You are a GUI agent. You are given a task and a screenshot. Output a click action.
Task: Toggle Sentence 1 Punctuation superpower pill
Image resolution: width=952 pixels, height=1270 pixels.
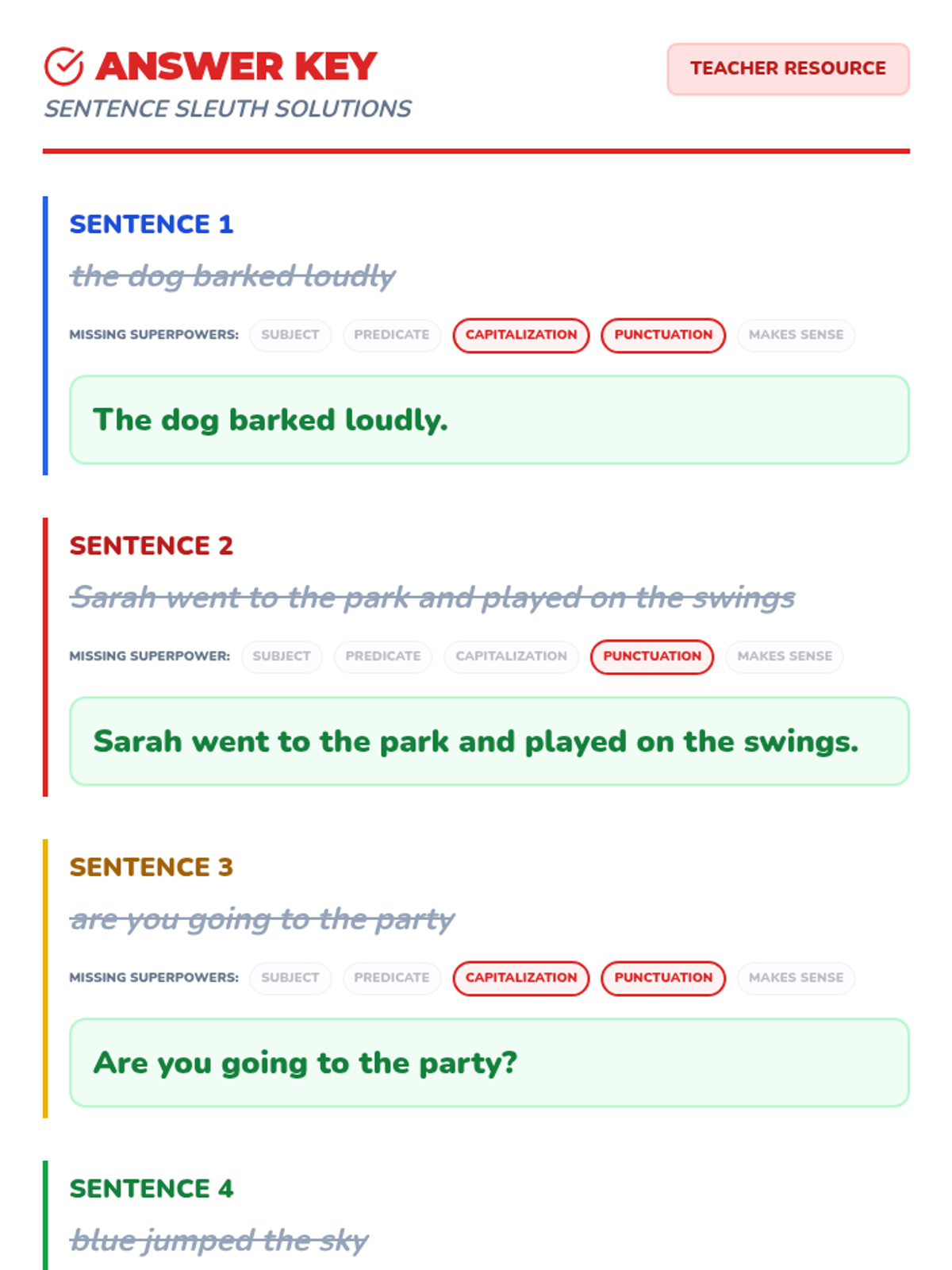663,335
